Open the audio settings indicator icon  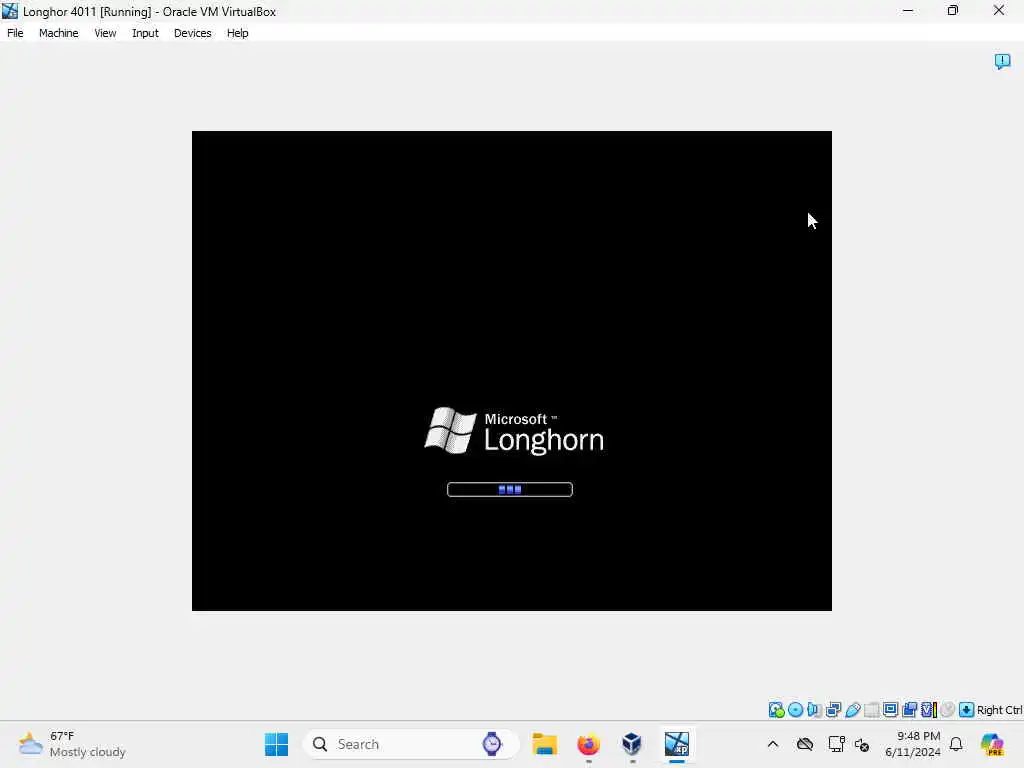(814, 710)
